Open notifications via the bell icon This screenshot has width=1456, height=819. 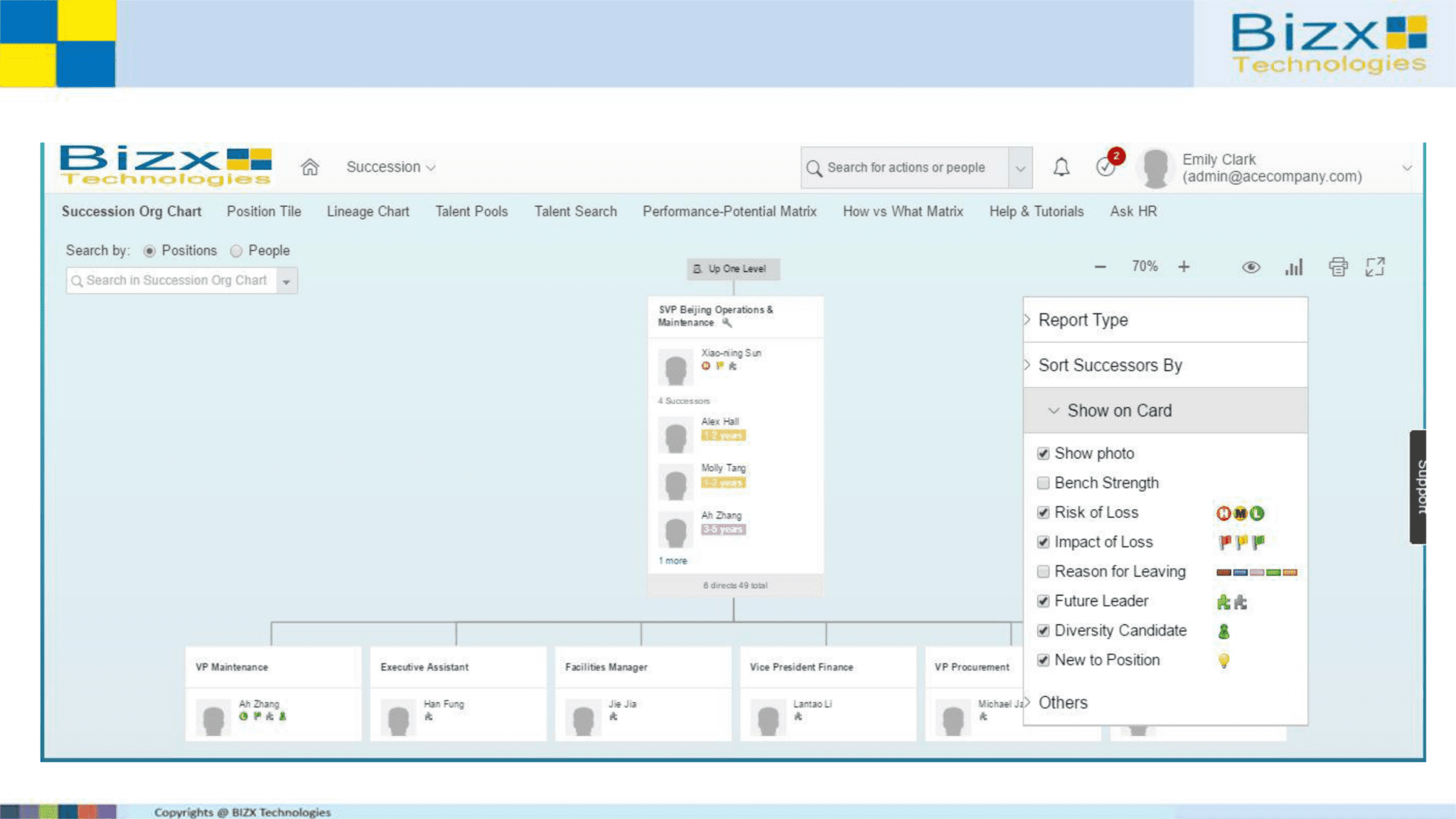click(x=1061, y=166)
